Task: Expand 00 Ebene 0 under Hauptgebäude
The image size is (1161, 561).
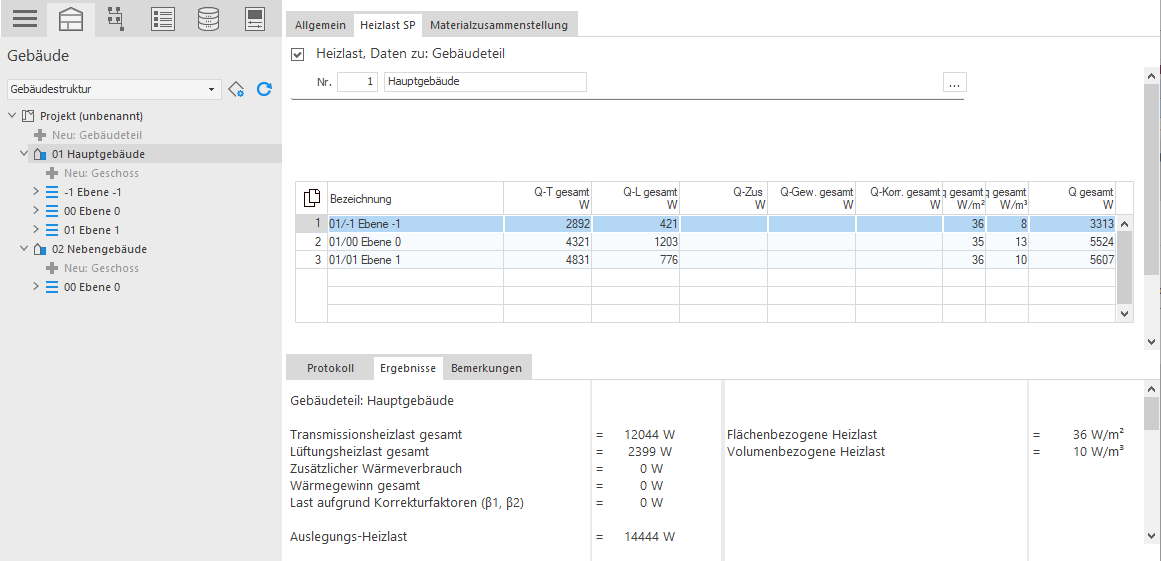Action: point(36,211)
